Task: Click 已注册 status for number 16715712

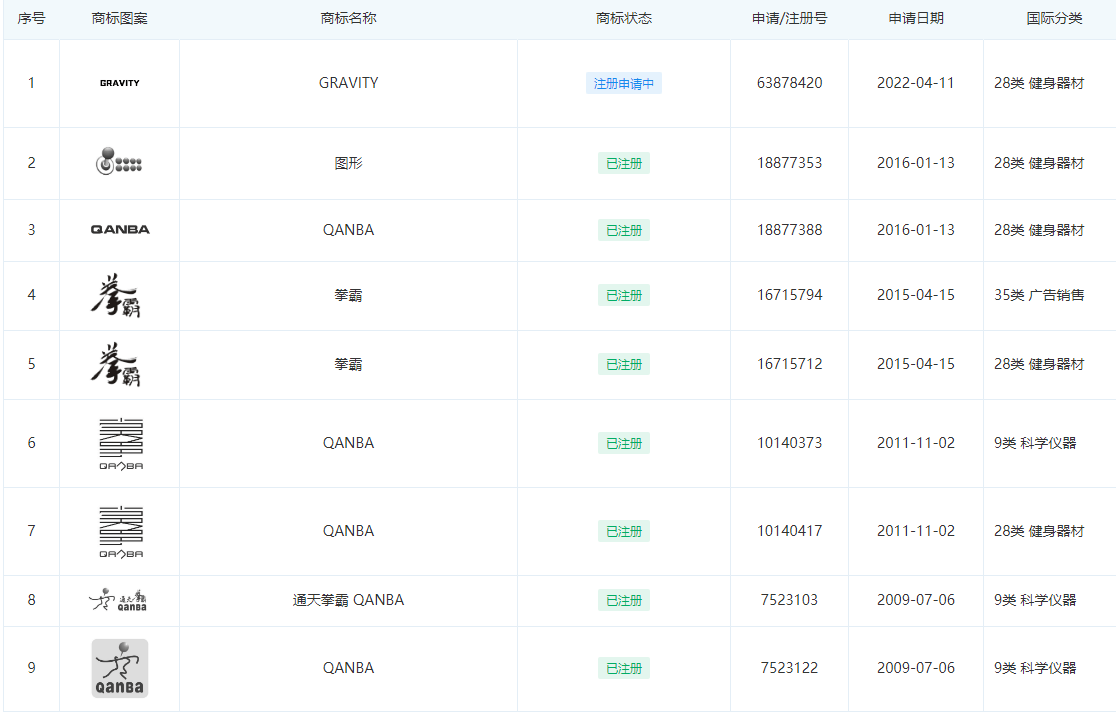Action: 624,364
